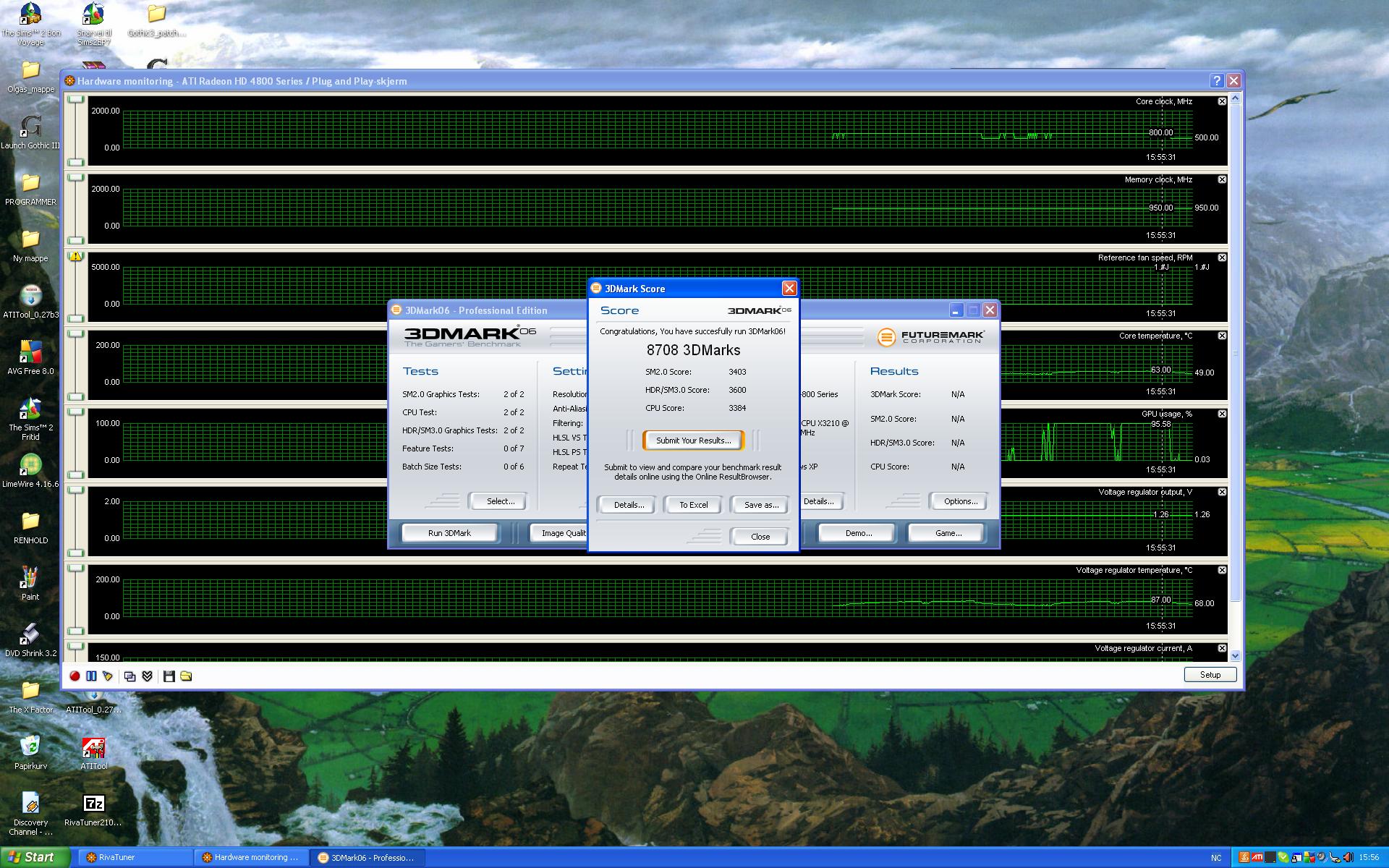This screenshot has height=868, width=1389.
Task: Export score with To Excel button
Action: point(693,505)
